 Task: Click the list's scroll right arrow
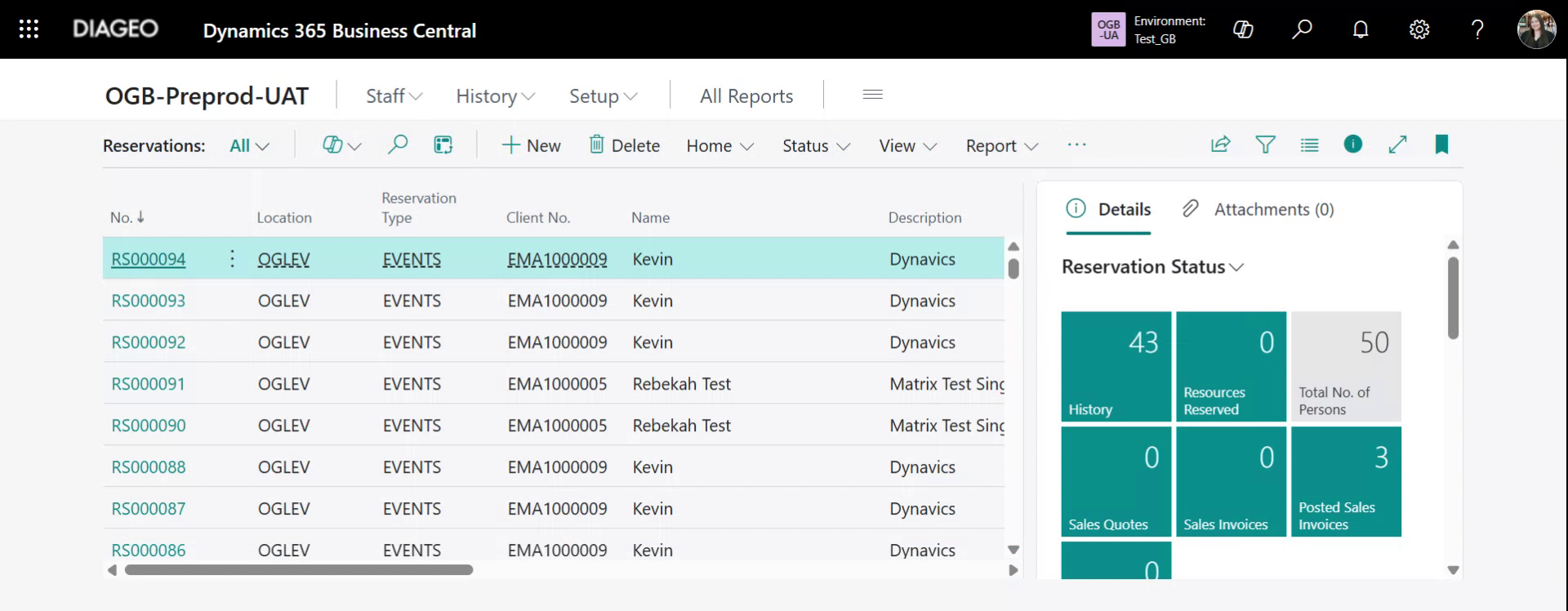coord(1013,570)
